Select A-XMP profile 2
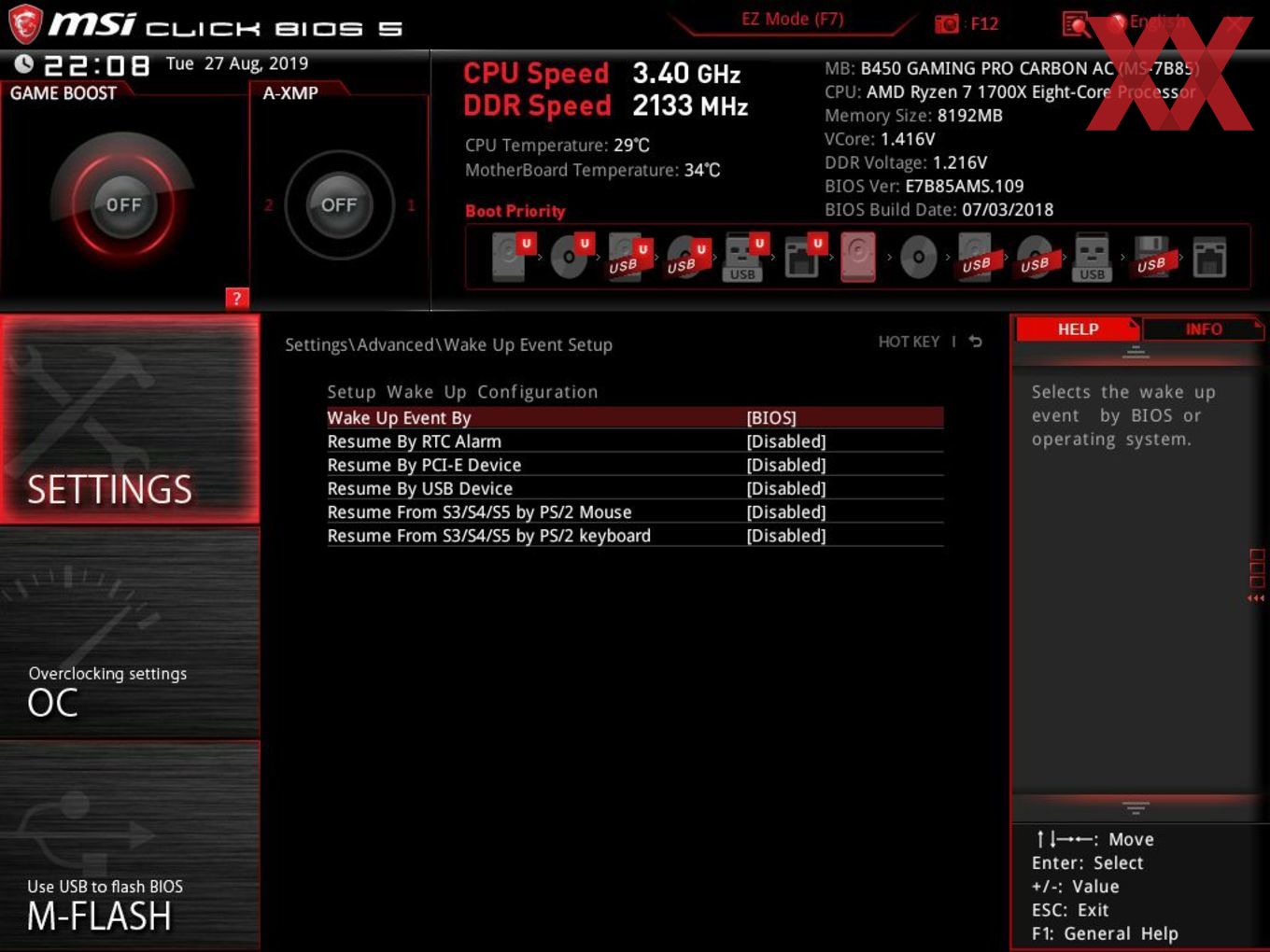This screenshot has height=952, width=1270. pyautogui.click(x=268, y=204)
